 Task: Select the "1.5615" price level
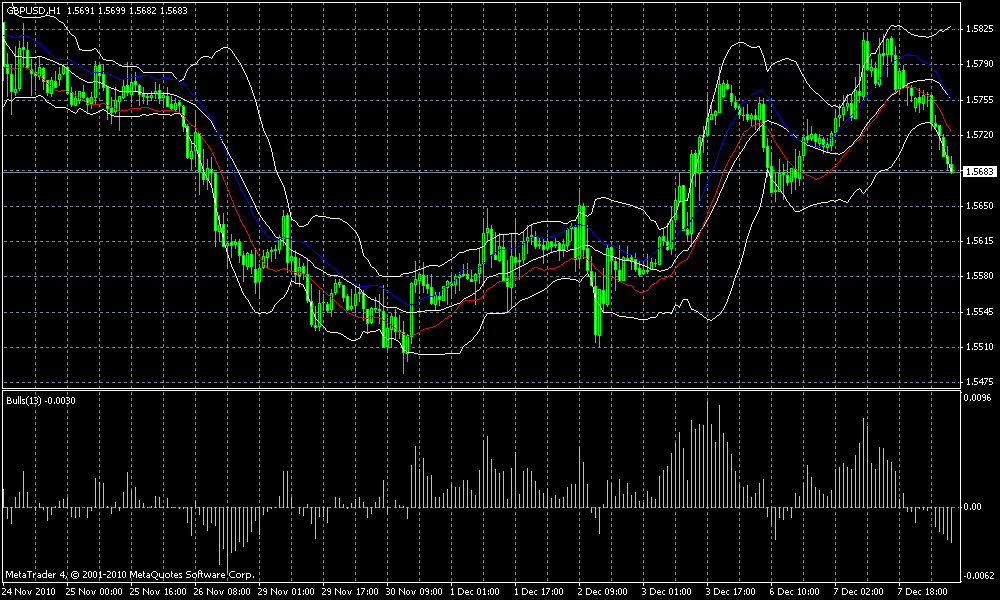980,241
